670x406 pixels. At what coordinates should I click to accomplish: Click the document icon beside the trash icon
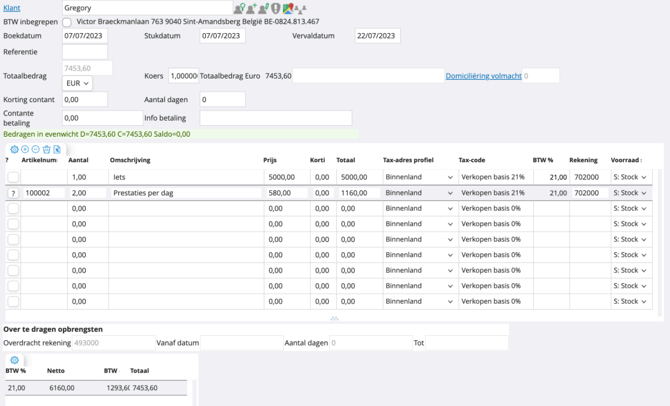pyautogui.click(x=57, y=149)
